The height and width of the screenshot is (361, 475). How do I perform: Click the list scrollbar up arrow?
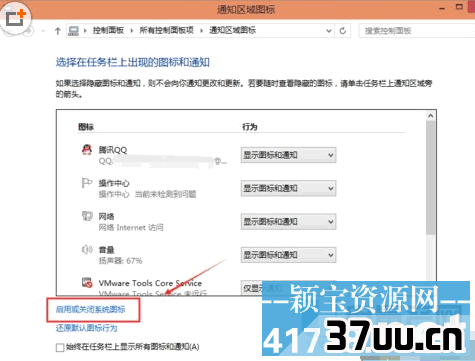431,116
